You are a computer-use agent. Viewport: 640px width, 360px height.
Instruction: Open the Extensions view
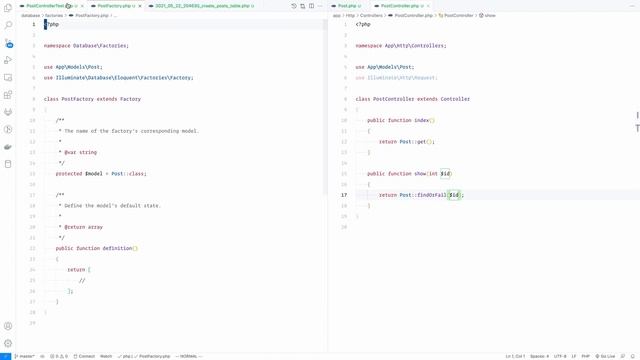8,95
